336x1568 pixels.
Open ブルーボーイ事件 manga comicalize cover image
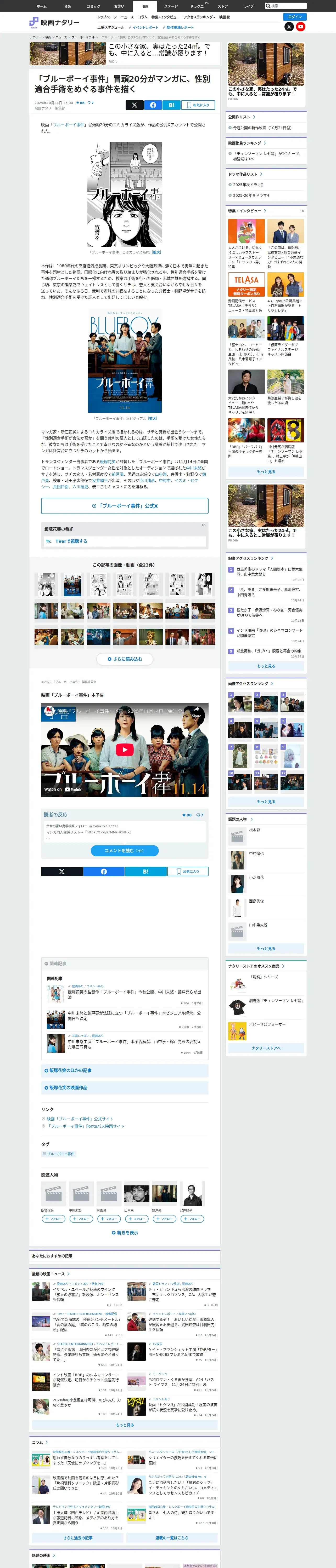coord(125,195)
